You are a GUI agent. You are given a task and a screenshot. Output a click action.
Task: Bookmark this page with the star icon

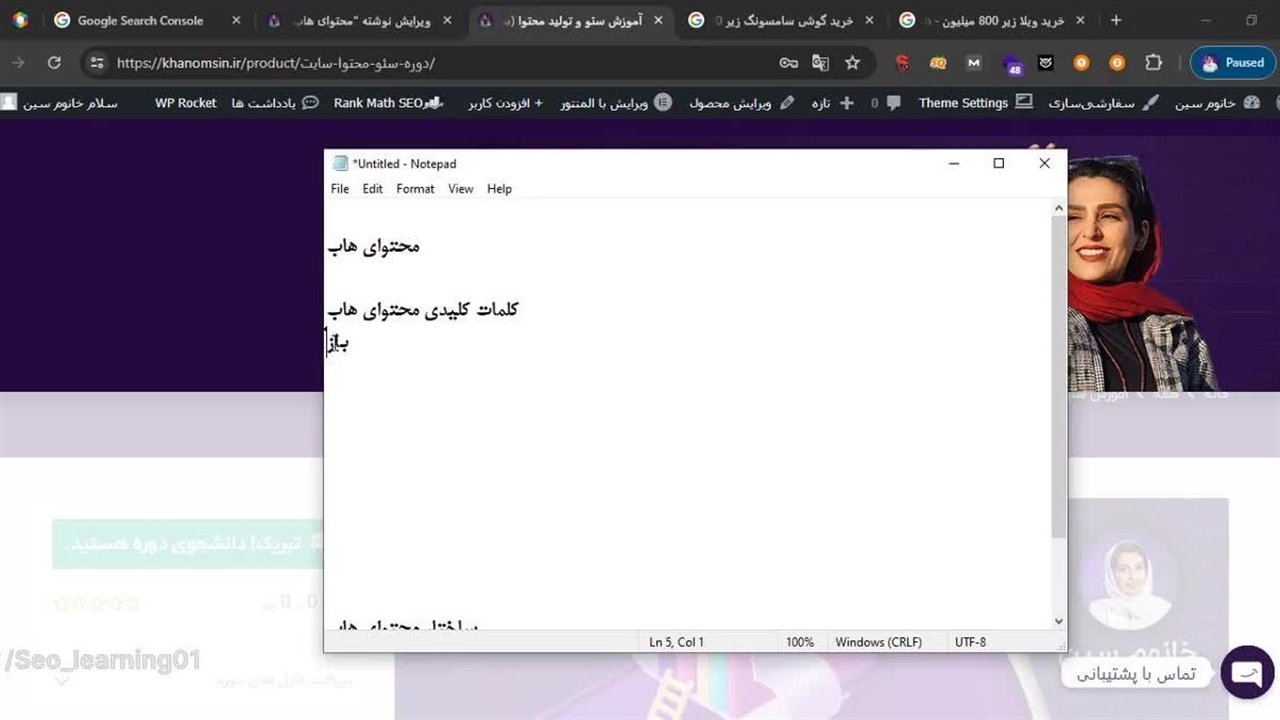click(852, 63)
